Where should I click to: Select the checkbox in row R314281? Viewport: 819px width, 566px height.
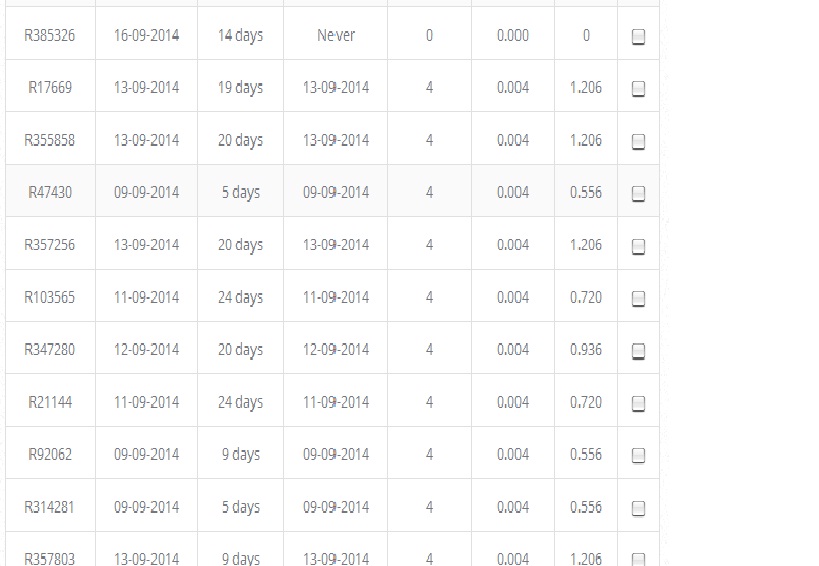(x=639, y=508)
